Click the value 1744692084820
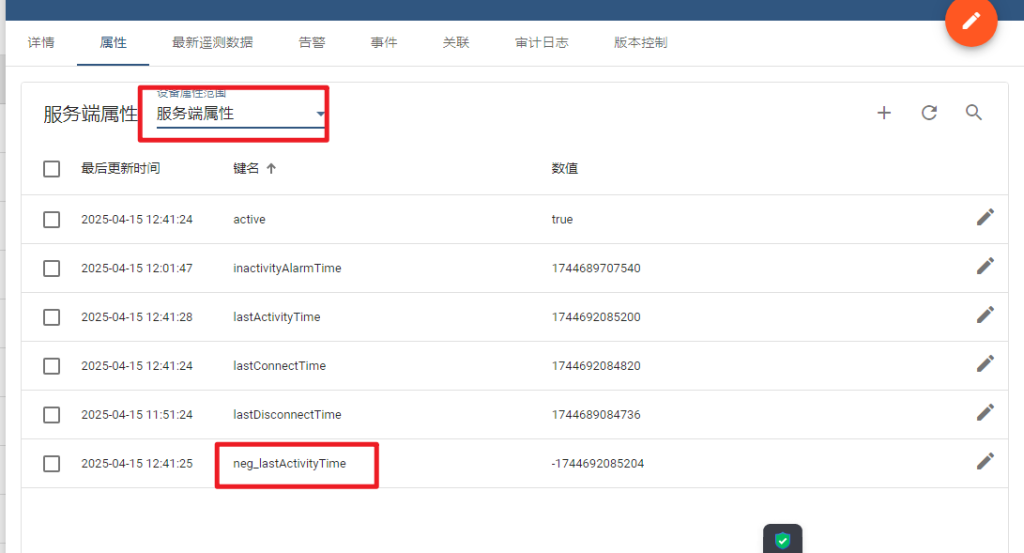Screen dimensions: 1024x553 click(x=596, y=366)
